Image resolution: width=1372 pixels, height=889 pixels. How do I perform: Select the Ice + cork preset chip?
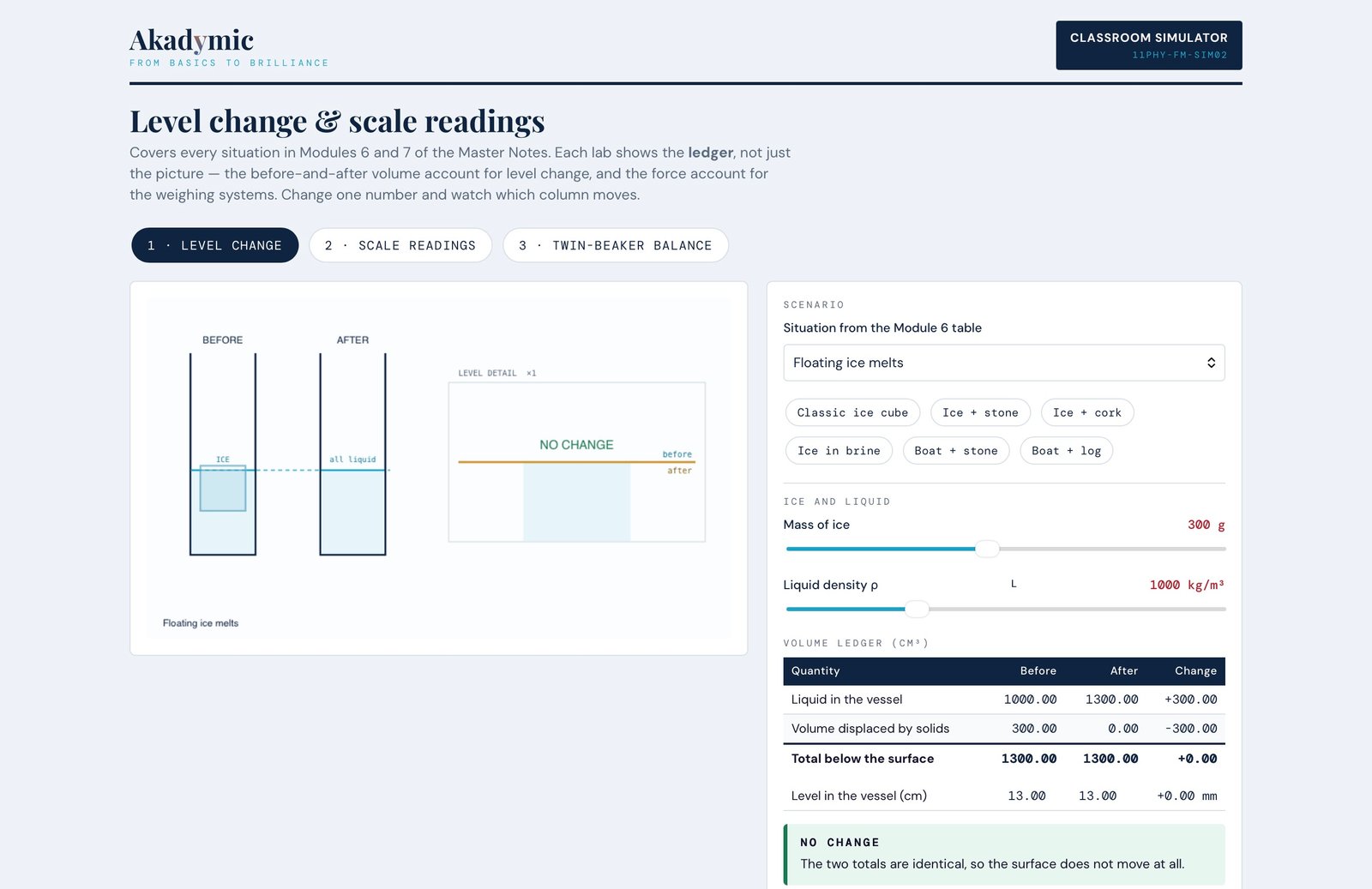[x=1087, y=412]
